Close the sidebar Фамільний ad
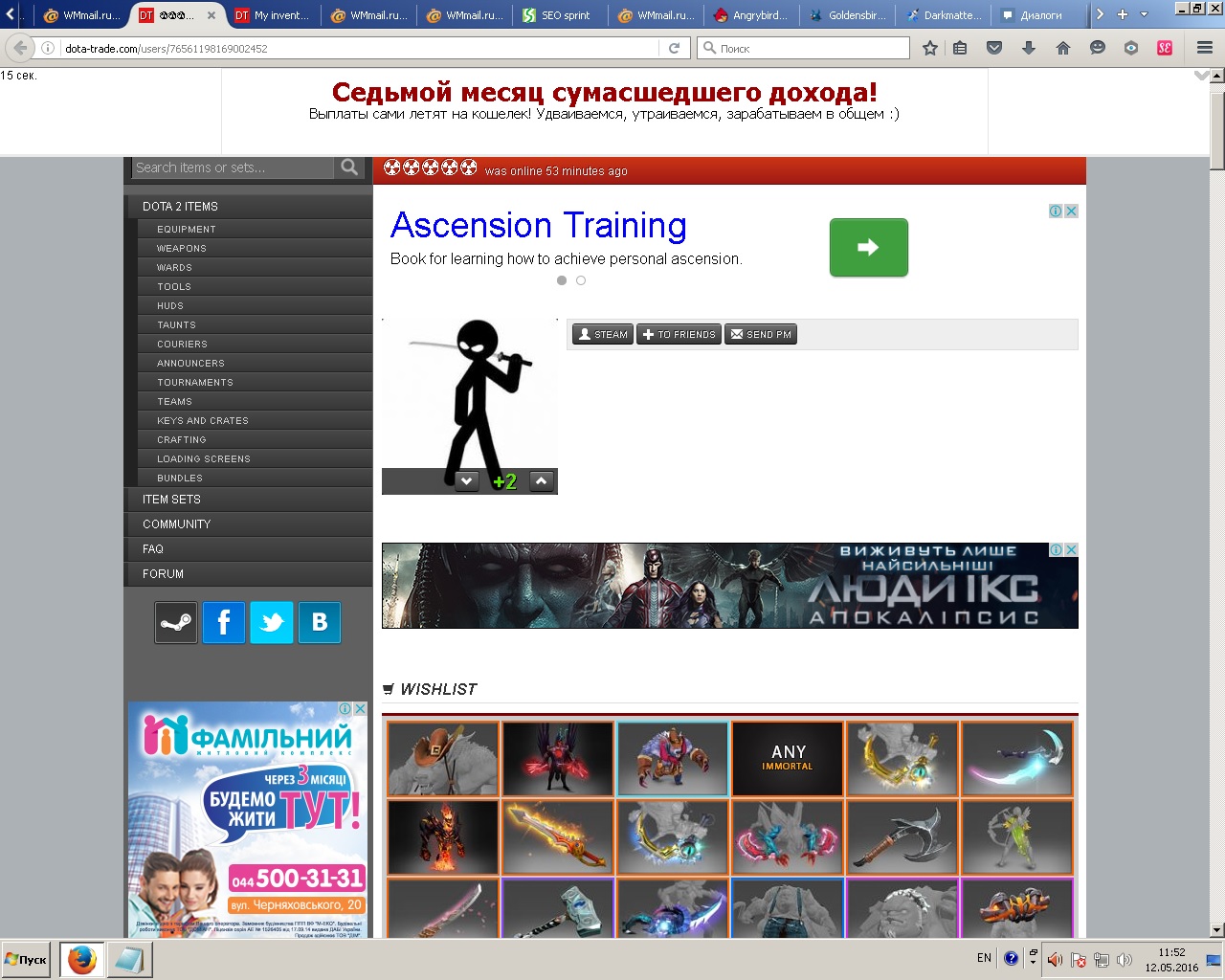Screen dimensions: 1225x980 (x=361, y=708)
